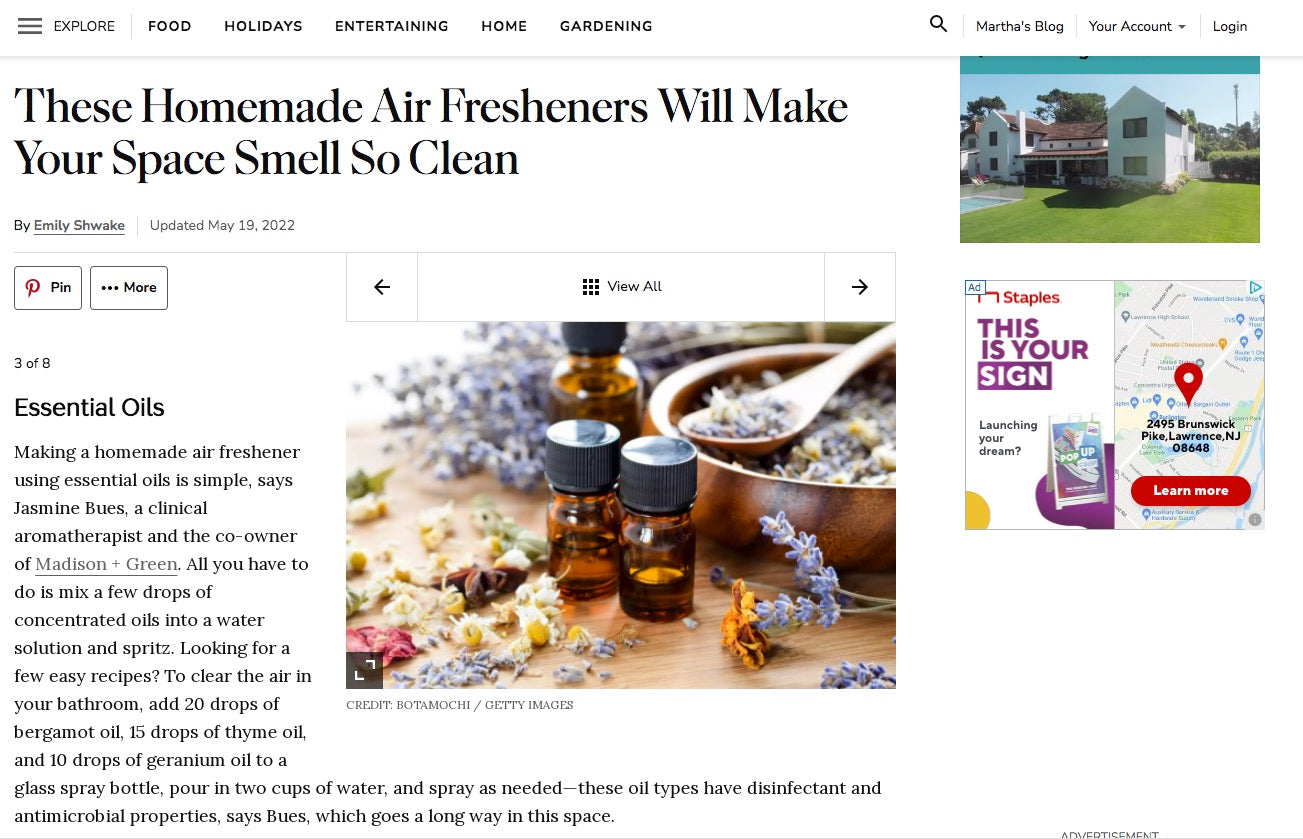Click the View All grid icon
1303x839 pixels.
(591, 287)
